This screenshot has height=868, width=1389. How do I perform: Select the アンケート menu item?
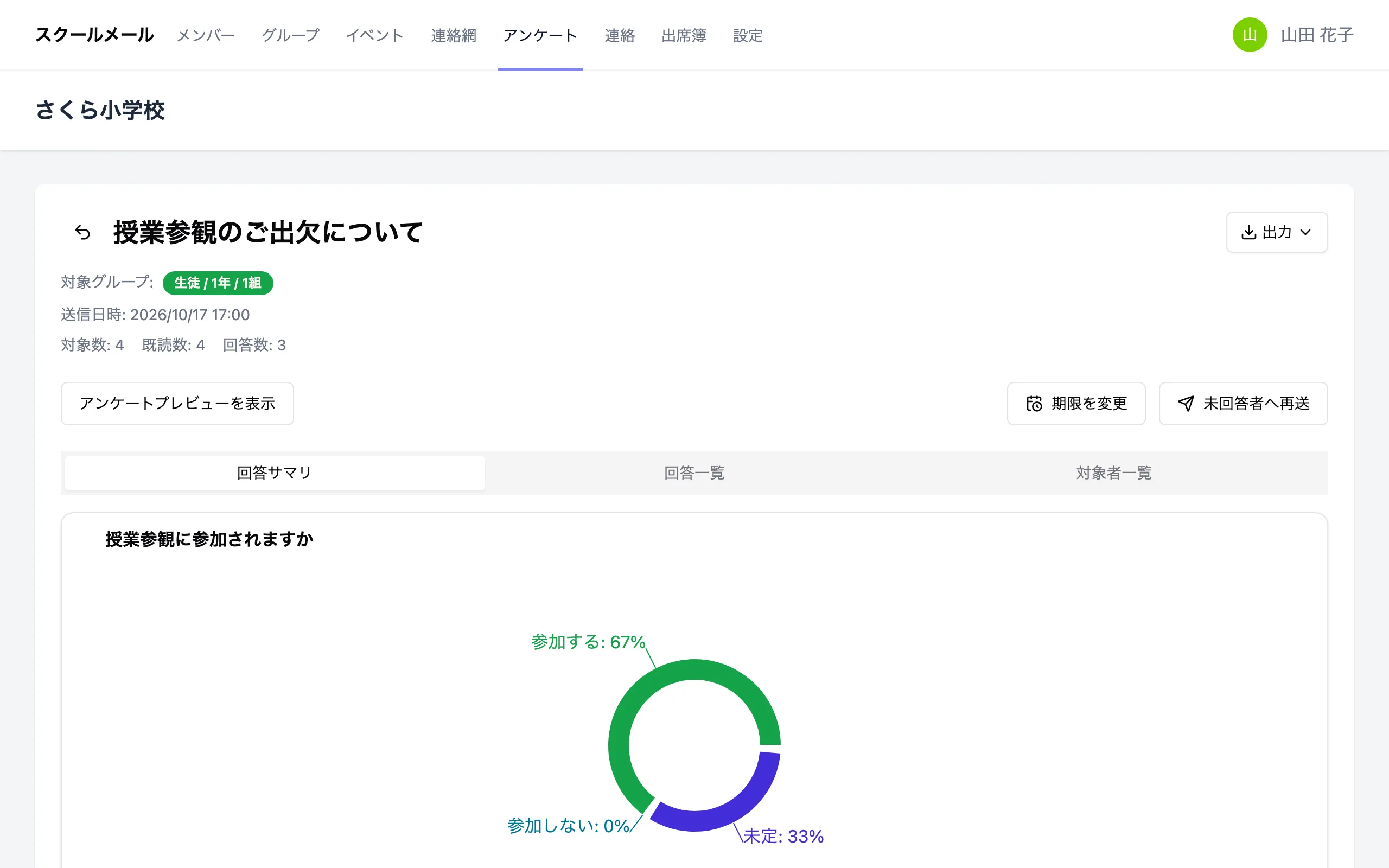tap(540, 36)
